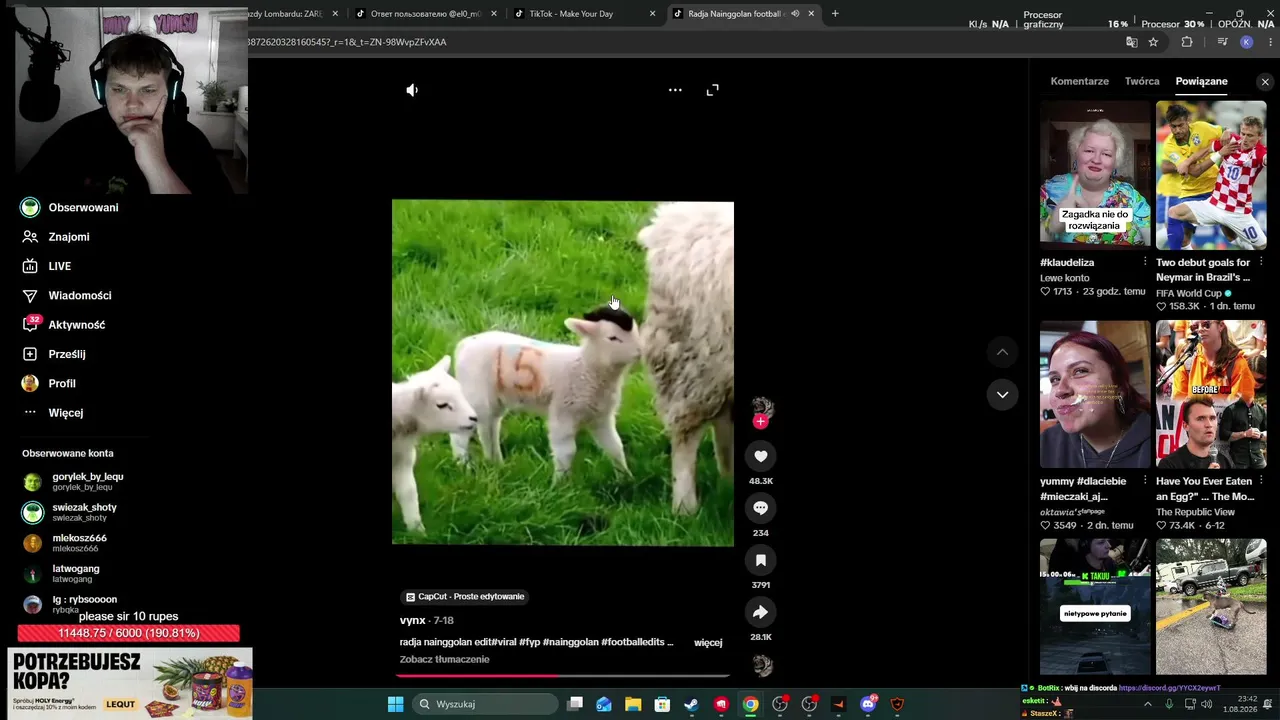
Task: Like the video with the heart icon
Action: point(760,456)
